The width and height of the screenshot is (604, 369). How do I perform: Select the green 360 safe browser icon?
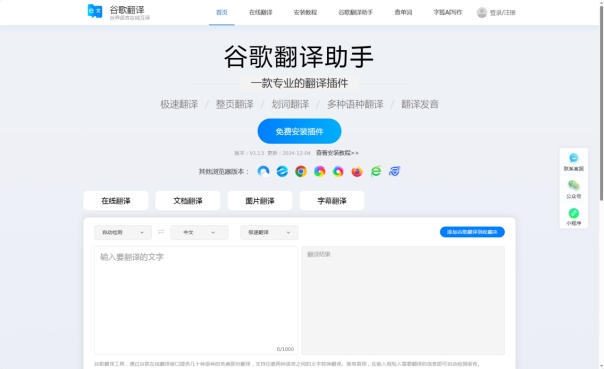tap(376, 171)
